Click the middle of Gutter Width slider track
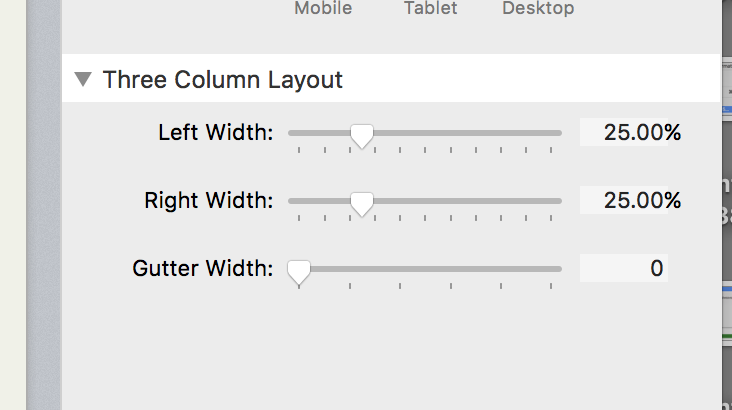Viewport: 732px width, 410px height. 425,268
